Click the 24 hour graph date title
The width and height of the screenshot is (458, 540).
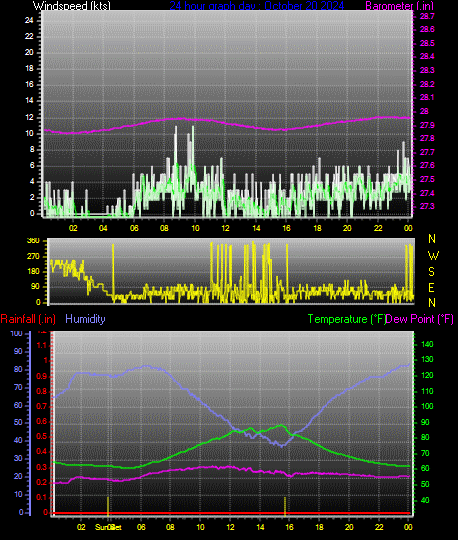click(x=257, y=6)
